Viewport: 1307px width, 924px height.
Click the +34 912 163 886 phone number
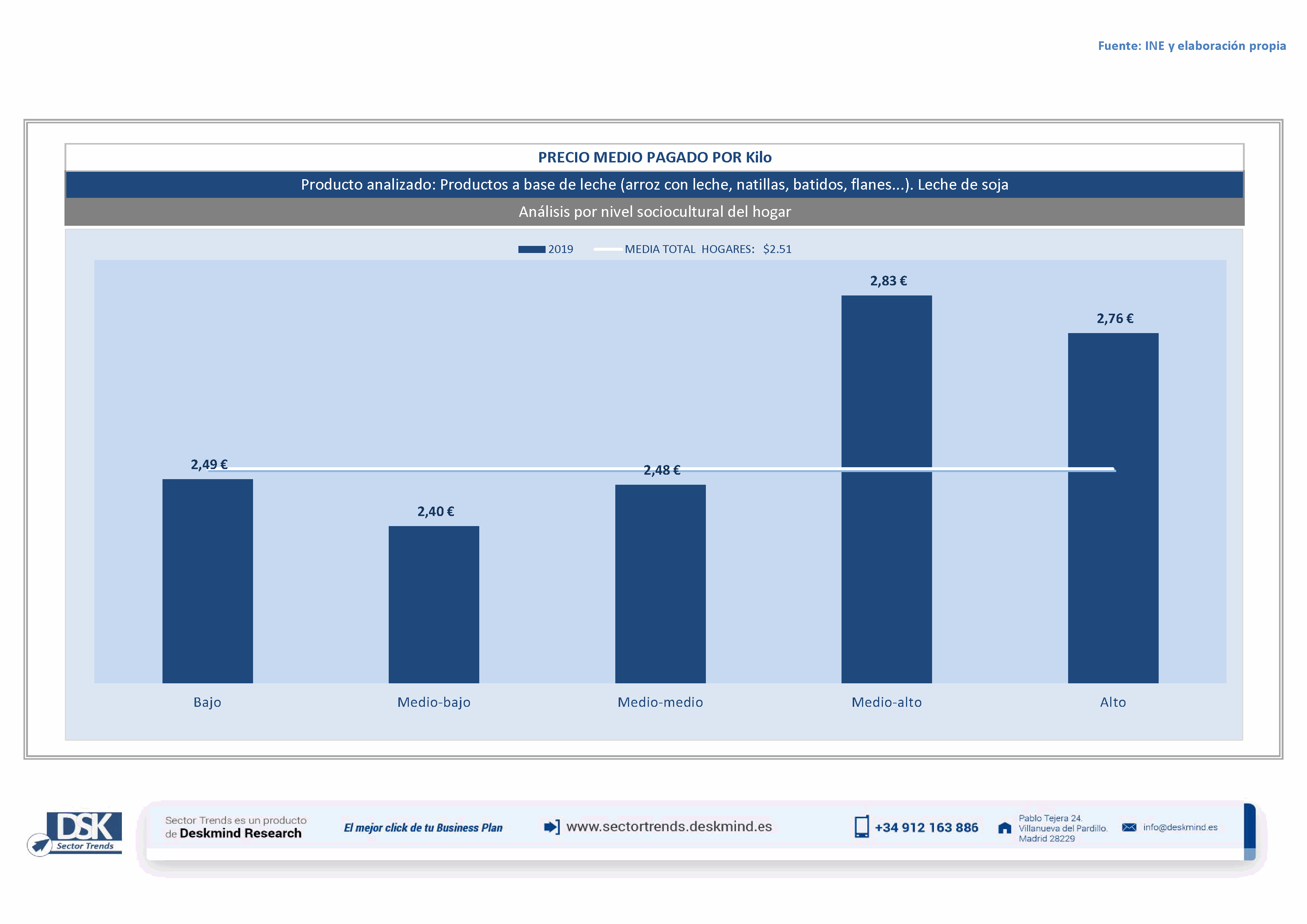[926, 828]
